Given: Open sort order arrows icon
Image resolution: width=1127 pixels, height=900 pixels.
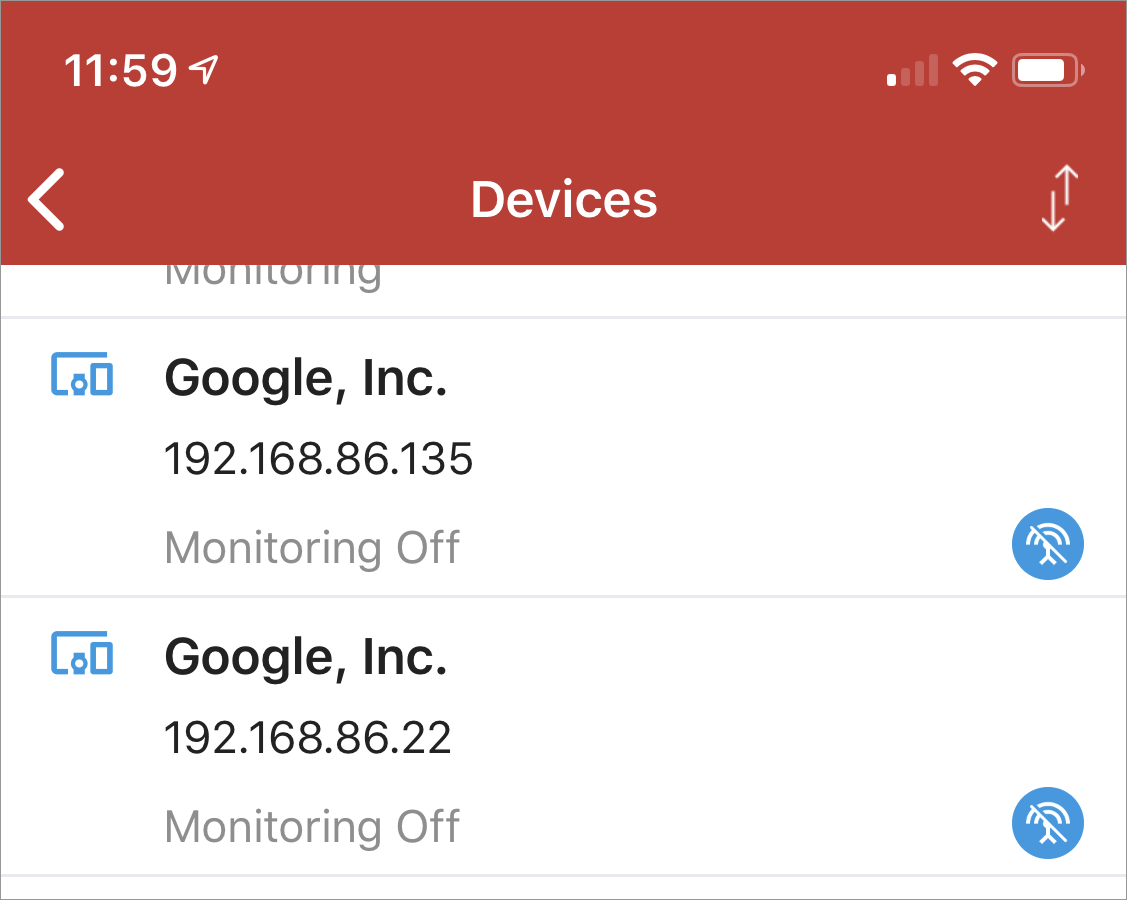Looking at the screenshot, I should tap(1060, 198).
